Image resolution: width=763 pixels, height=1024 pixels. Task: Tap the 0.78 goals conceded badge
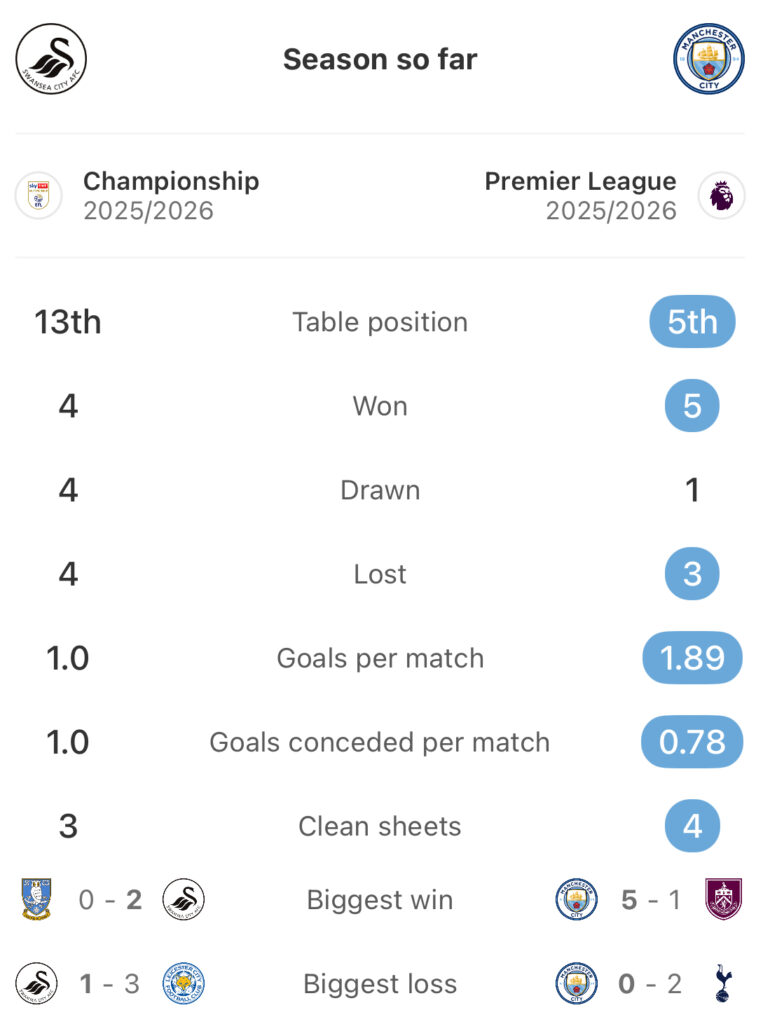pyautogui.click(x=692, y=742)
